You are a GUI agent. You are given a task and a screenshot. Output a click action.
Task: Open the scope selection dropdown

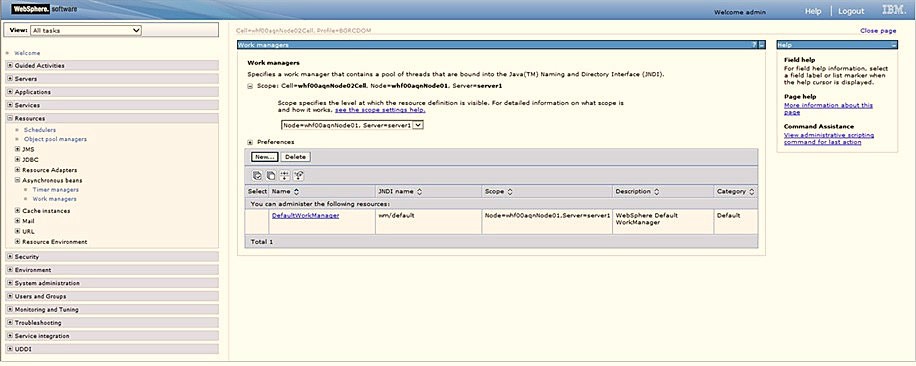click(x=352, y=125)
